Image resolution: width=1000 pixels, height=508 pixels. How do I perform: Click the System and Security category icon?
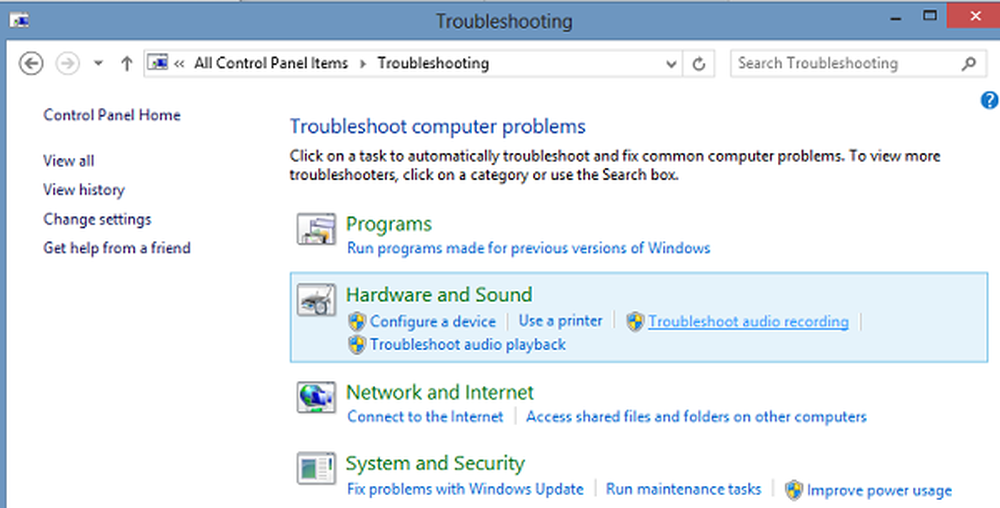pyautogui.click(x=316, y=468)
